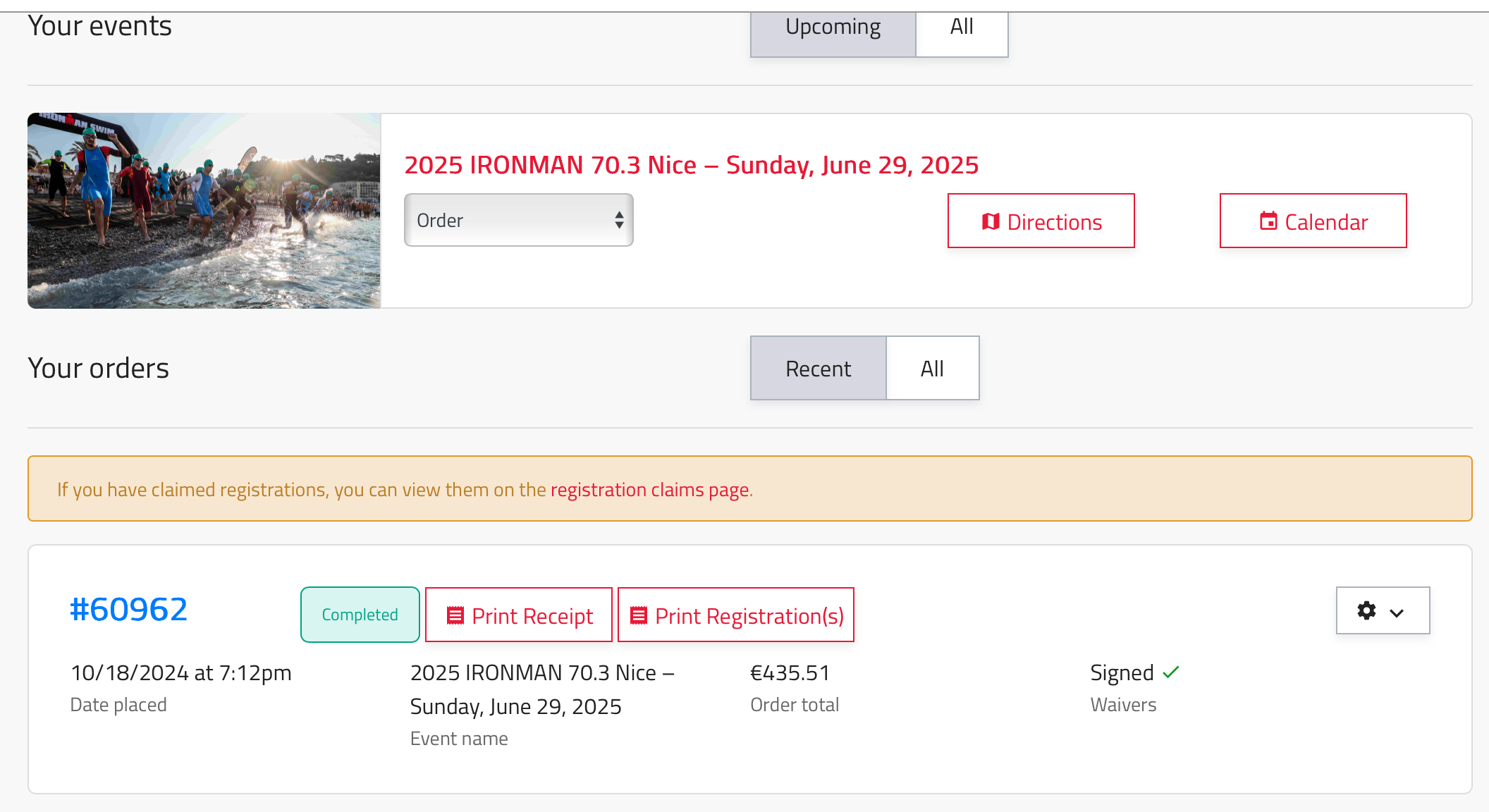Show All orders tab
1489x812 pixels.
pyautogui.click(x=932, y=368)
